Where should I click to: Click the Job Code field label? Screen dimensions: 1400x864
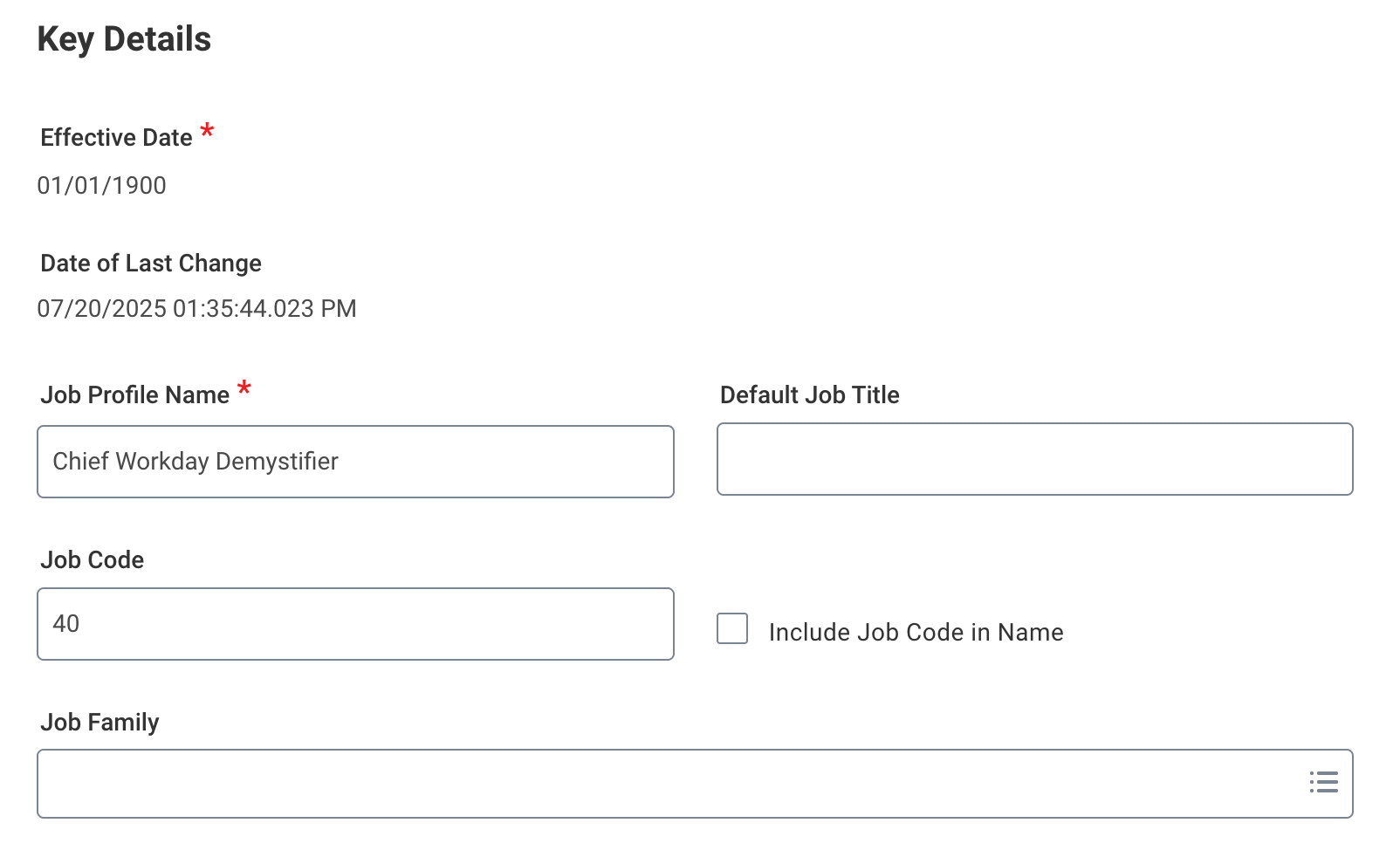pos(92,560)
